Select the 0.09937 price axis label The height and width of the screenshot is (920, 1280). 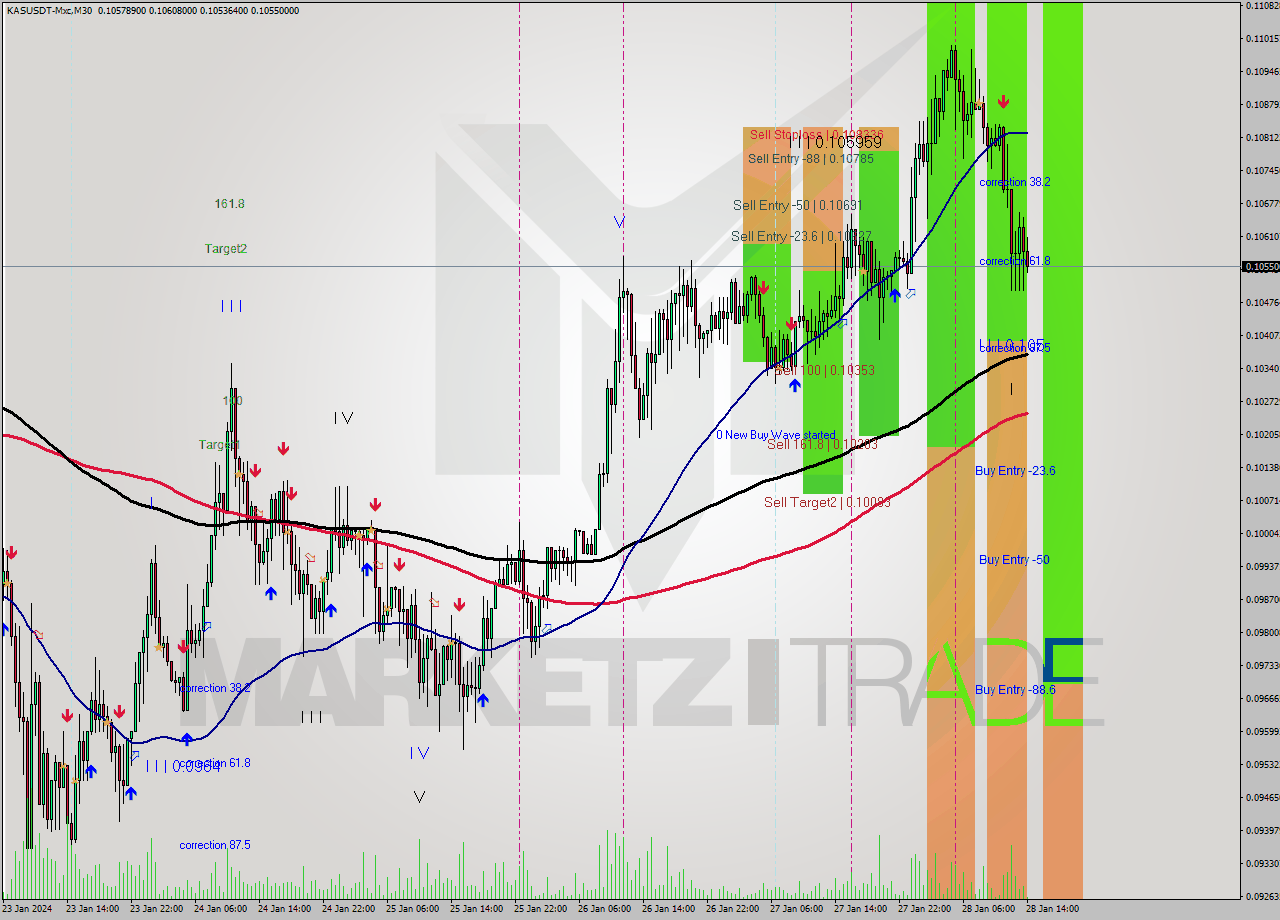tap(1261, 567)
